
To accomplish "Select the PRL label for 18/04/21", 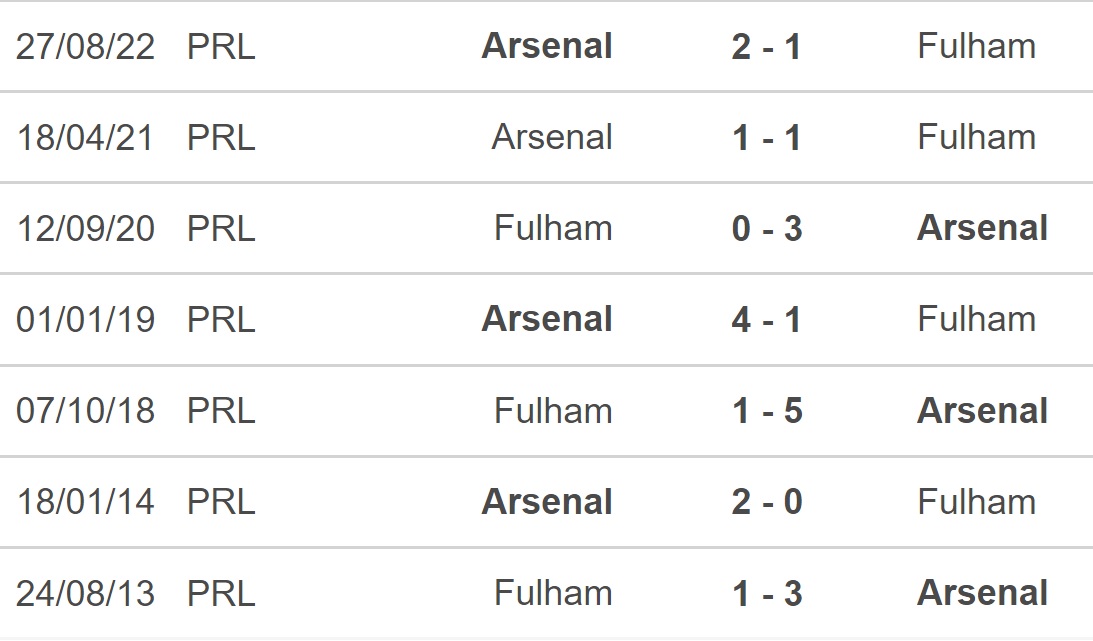I will pos(221,138).
